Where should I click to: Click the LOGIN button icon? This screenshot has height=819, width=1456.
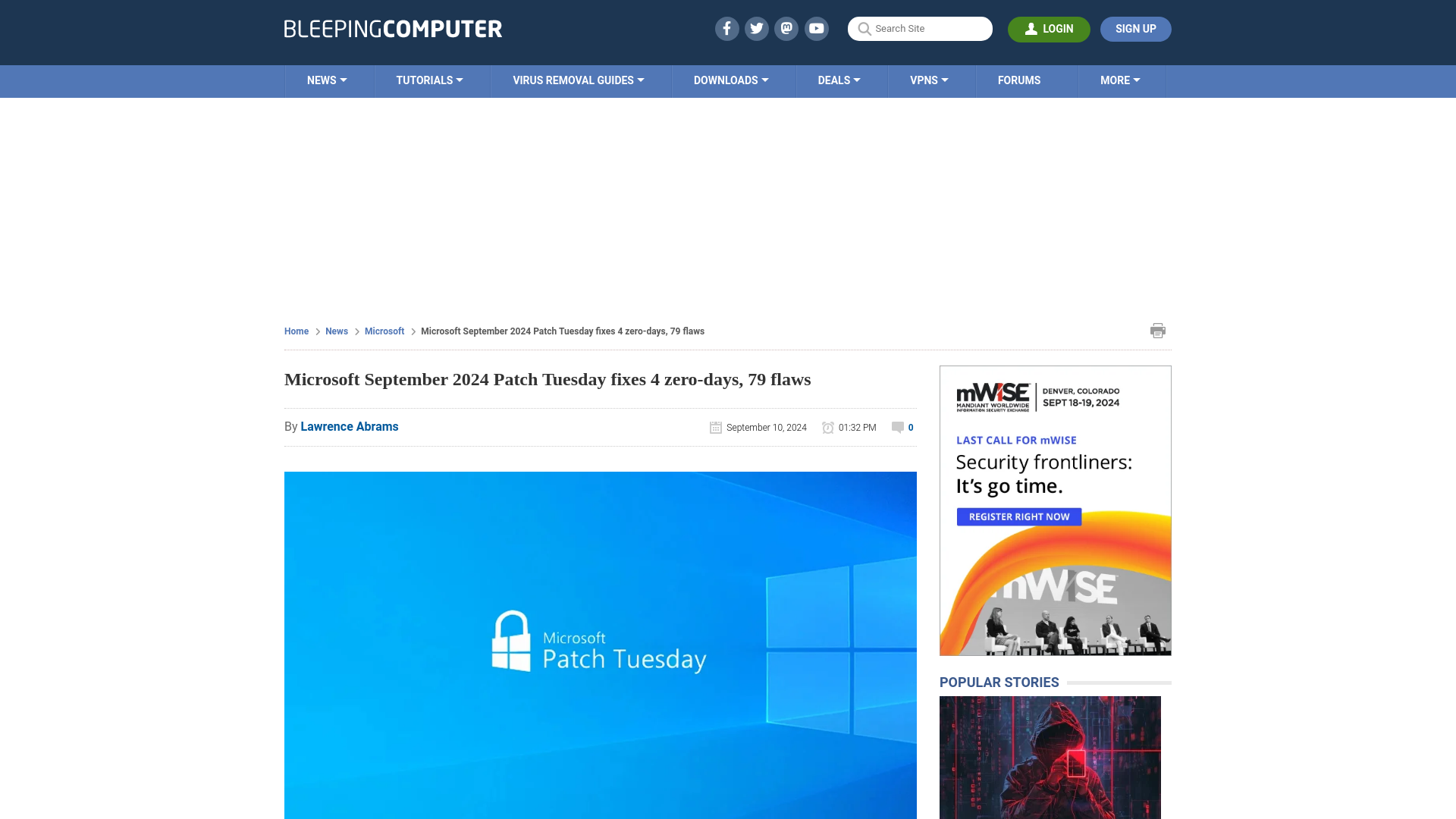[x=1031, y=29]
